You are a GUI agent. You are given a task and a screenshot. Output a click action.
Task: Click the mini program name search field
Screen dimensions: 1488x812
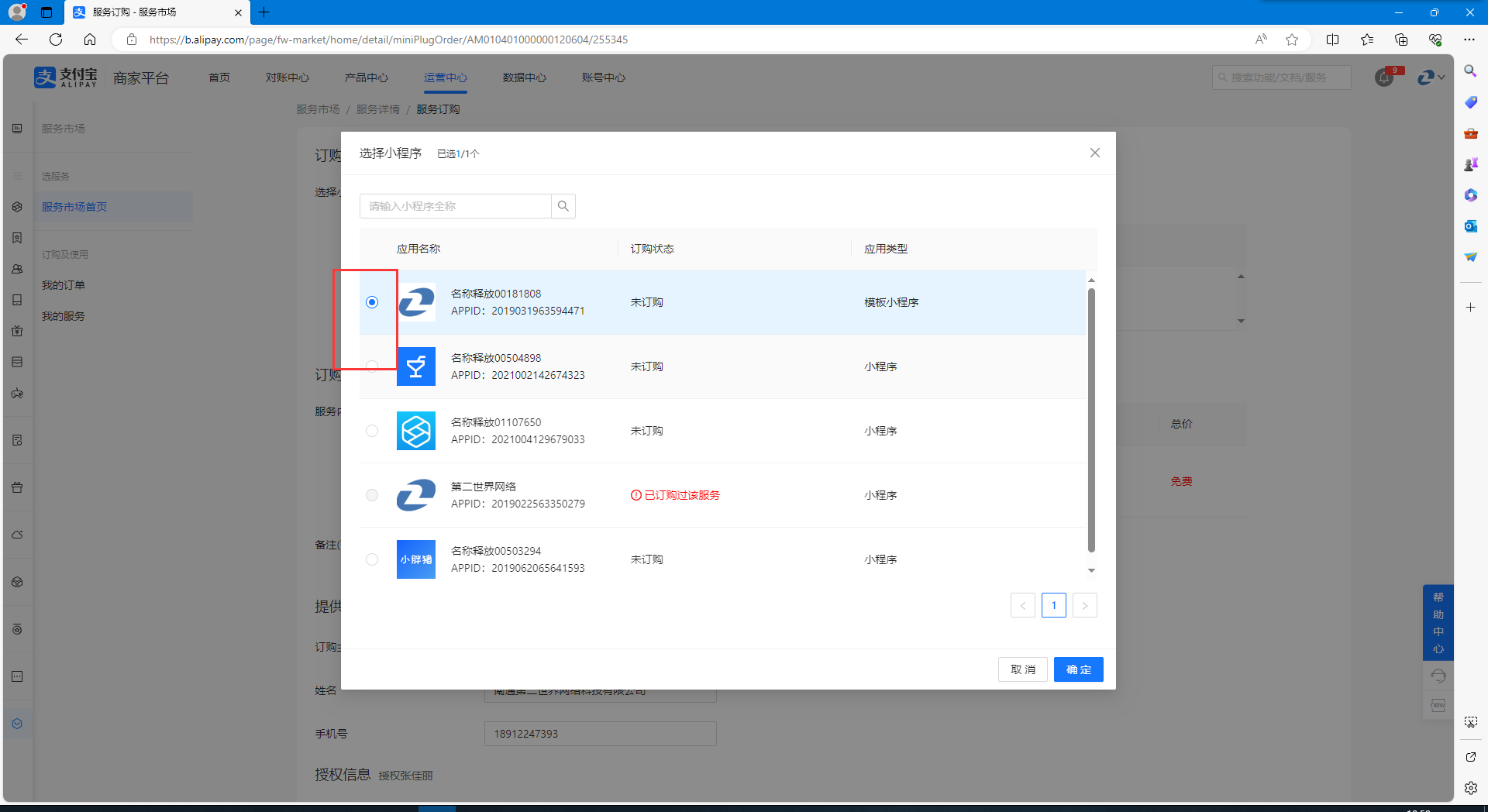coord(456,206)
